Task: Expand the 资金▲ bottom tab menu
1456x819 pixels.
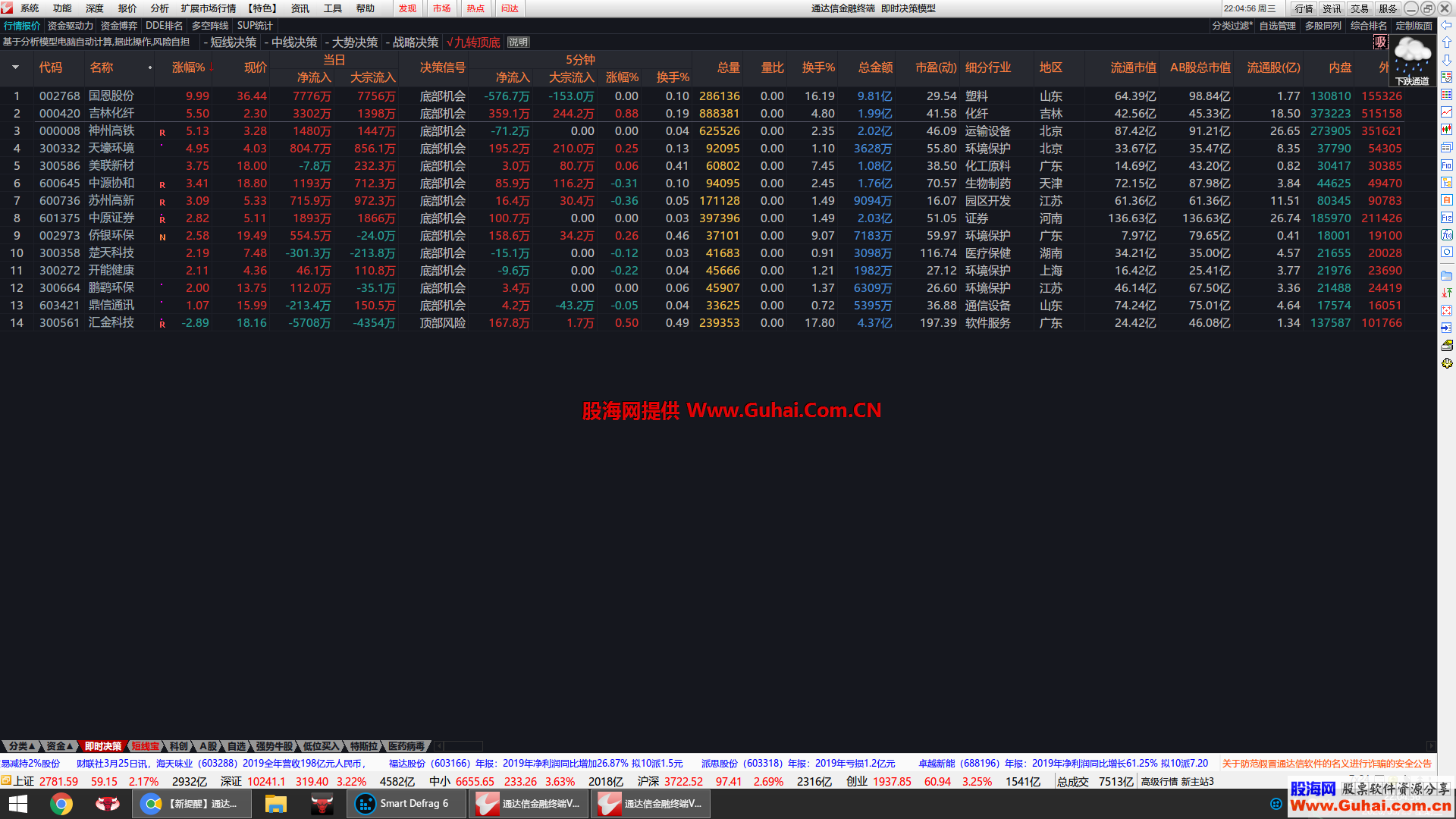Action: (x=59, y=746)
